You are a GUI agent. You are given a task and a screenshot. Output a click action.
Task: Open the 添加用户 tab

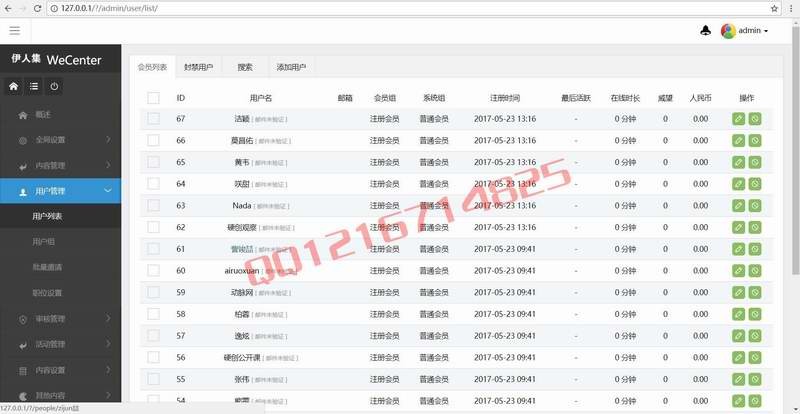pyautogui.click(x=291, y=67)
